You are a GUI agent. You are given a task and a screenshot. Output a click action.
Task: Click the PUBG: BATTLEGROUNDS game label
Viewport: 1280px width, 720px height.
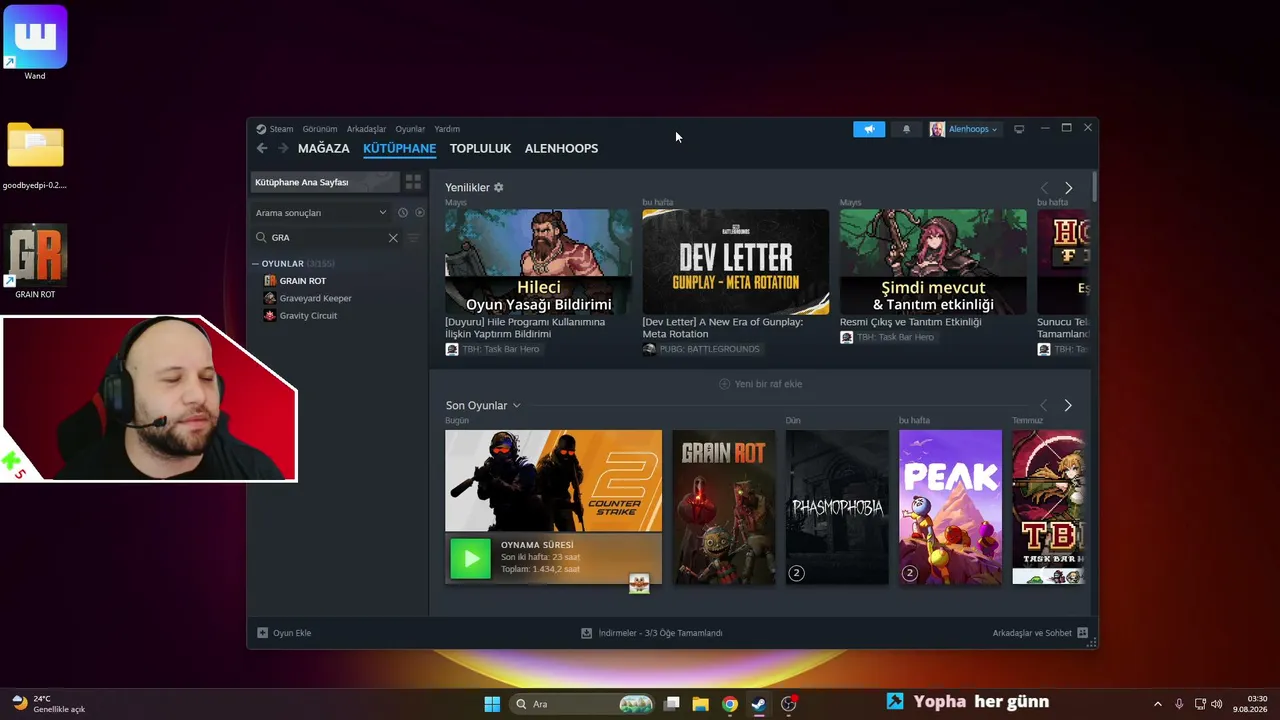click(x=710, y=349)
